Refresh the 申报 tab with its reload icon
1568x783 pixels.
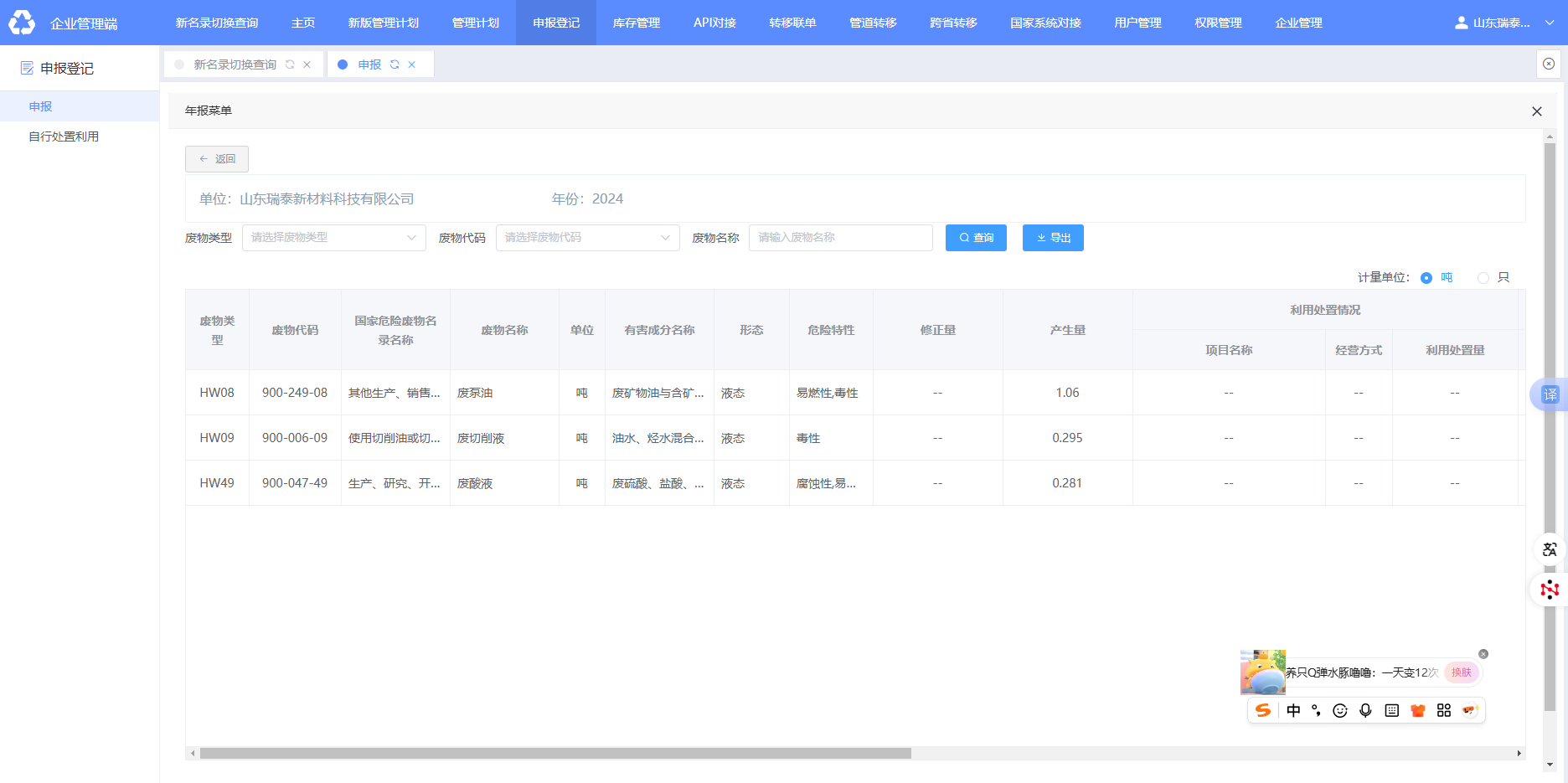(x=395, y=64)
